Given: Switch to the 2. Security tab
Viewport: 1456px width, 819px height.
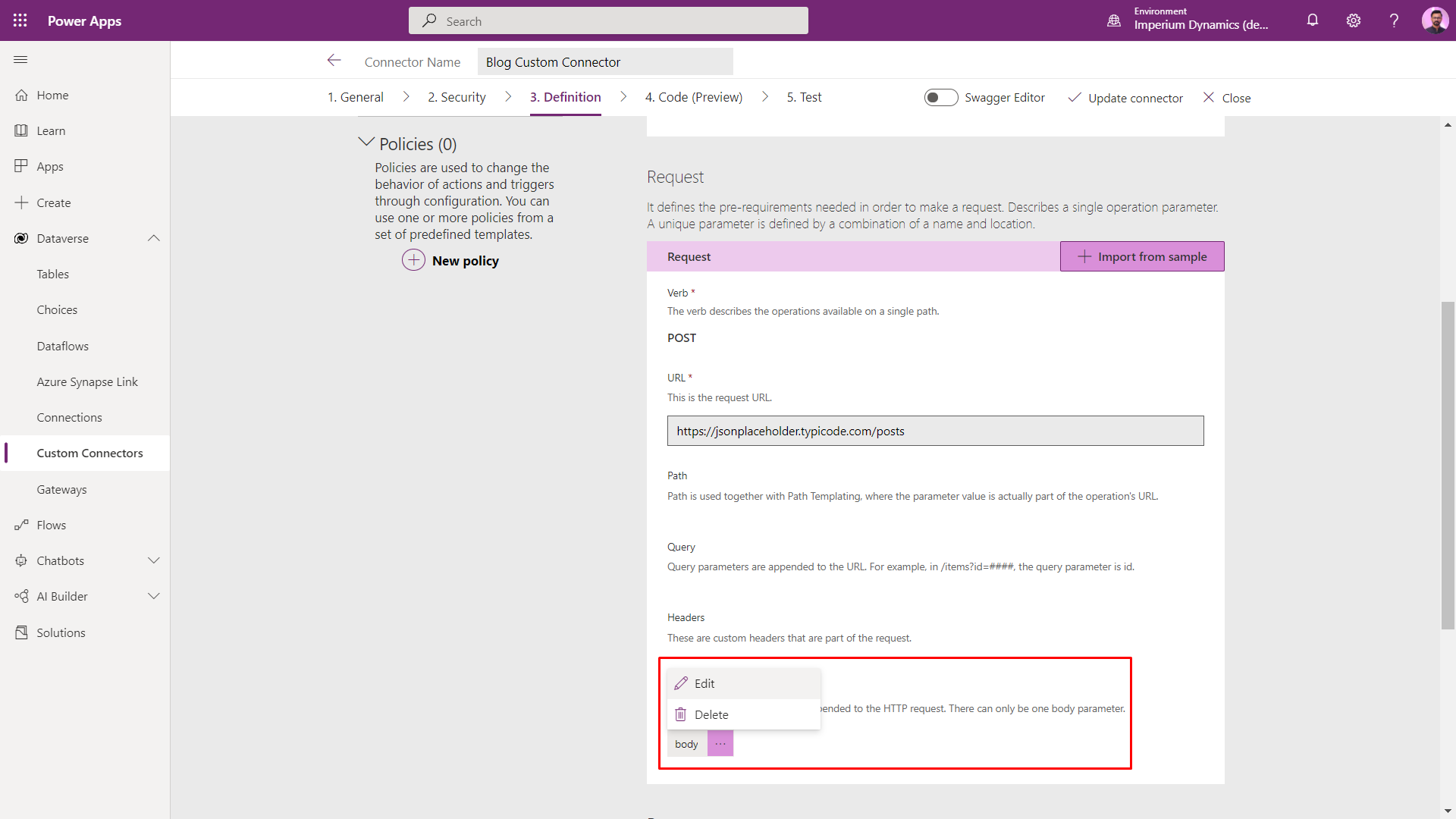Looking at the screenshot, I should [457, 97].
